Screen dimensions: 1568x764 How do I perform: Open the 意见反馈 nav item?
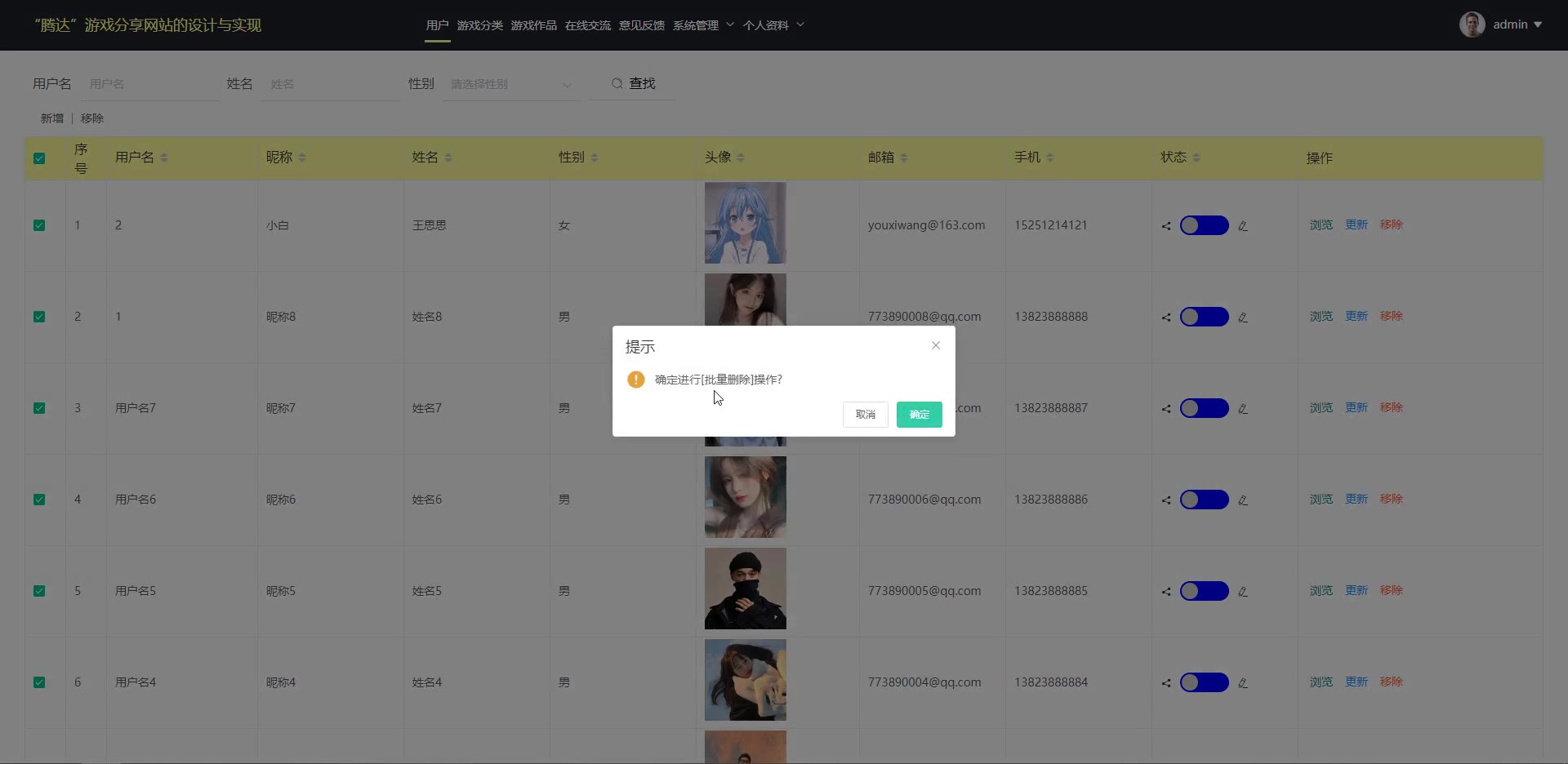point(642,25)
